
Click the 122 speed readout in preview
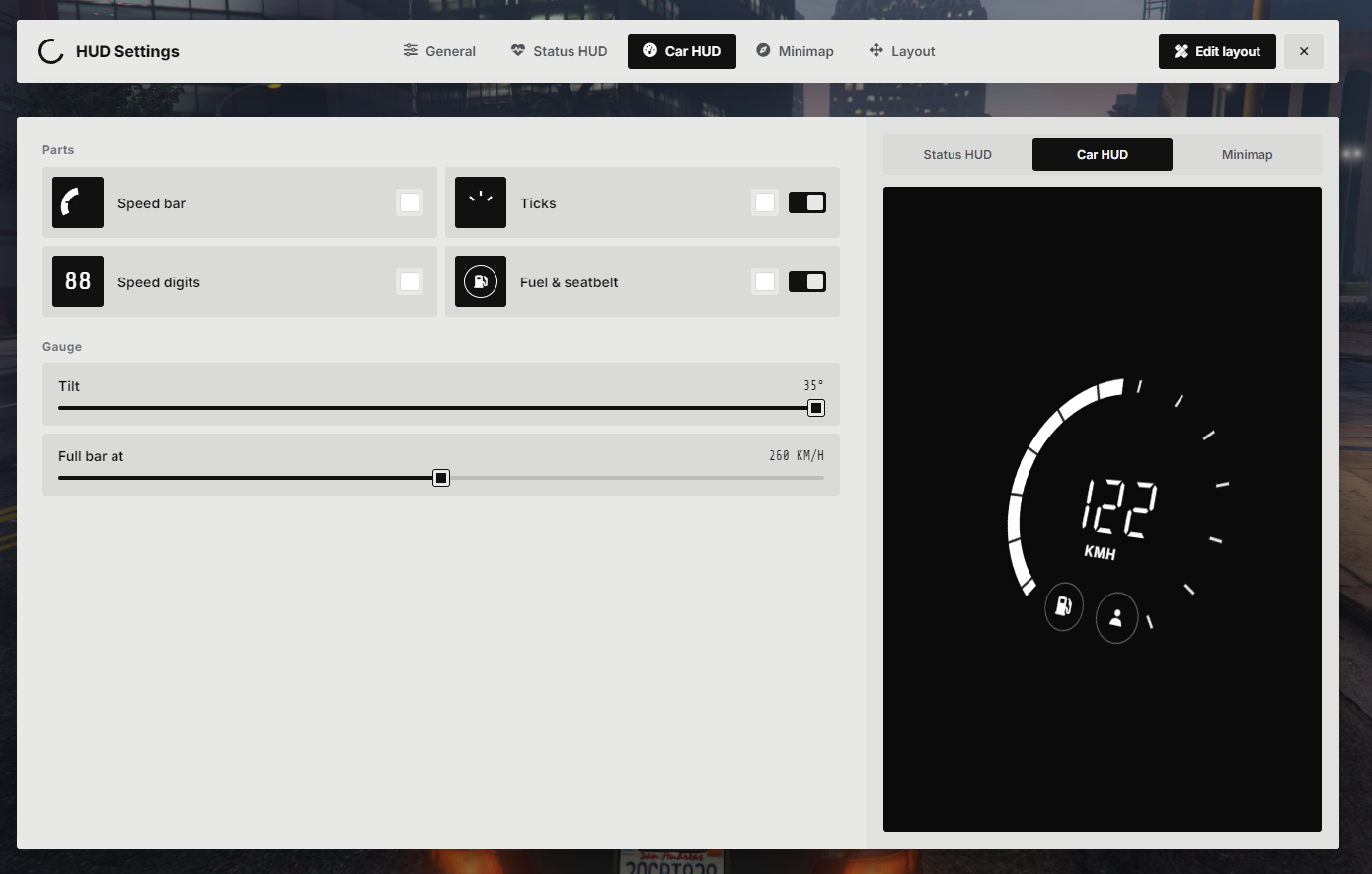click(1119, 508)
